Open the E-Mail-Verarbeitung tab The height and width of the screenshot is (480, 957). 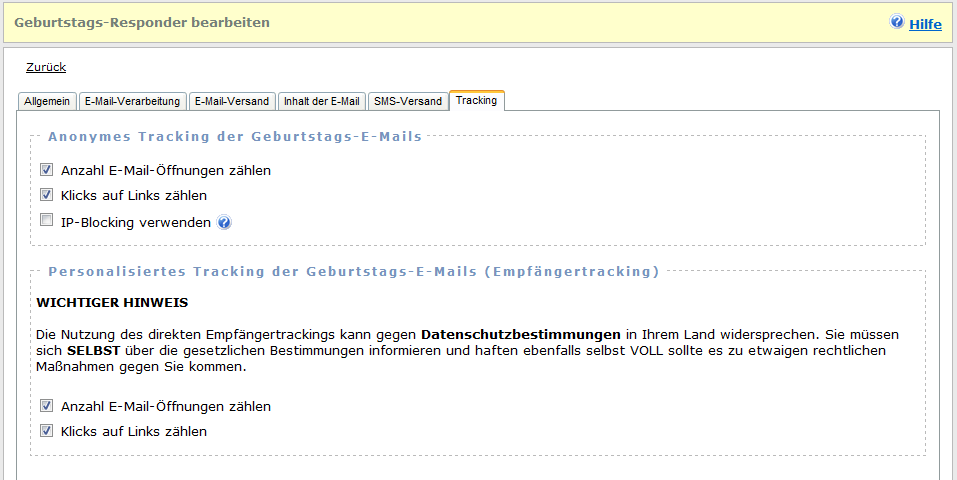[x=132, y=101]
